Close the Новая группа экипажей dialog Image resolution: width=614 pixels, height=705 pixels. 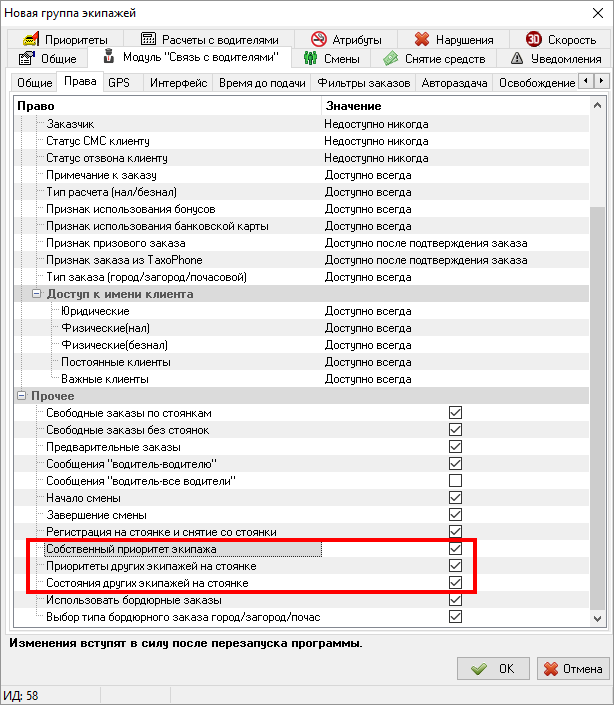point(598,13)
